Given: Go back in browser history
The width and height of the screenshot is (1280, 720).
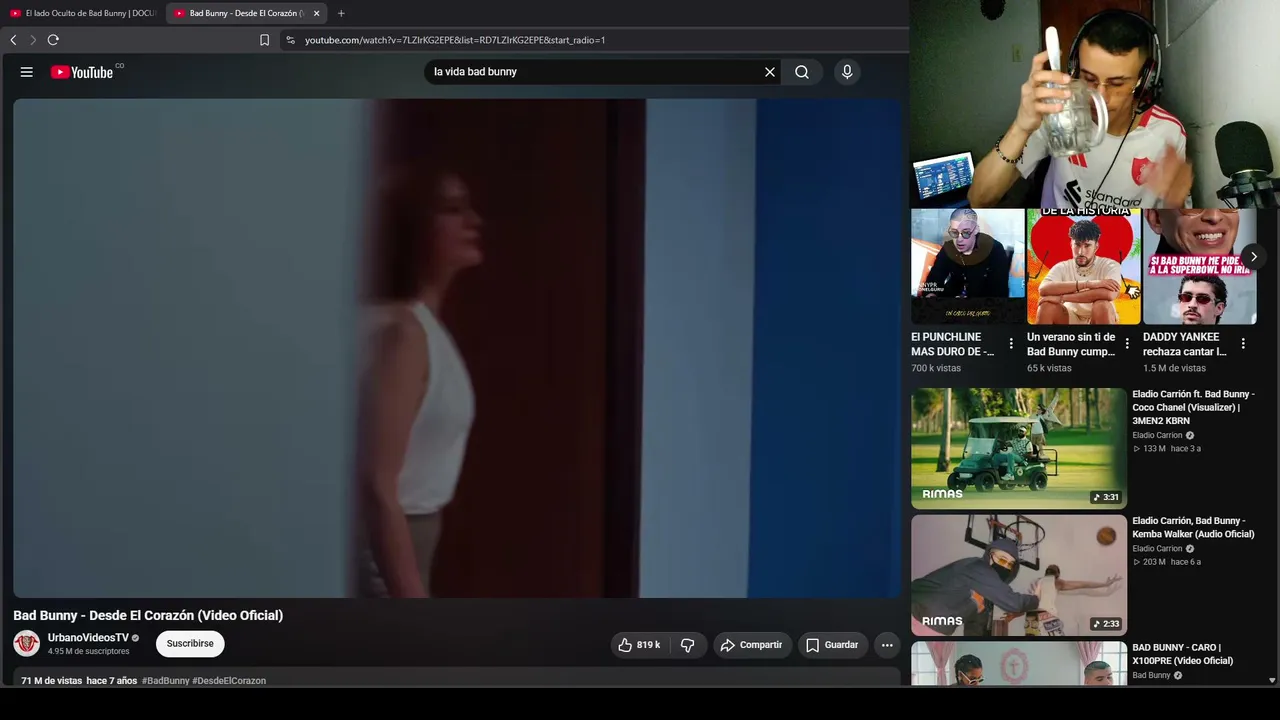Looking at the screenshot, I should (x=13, y=40).
